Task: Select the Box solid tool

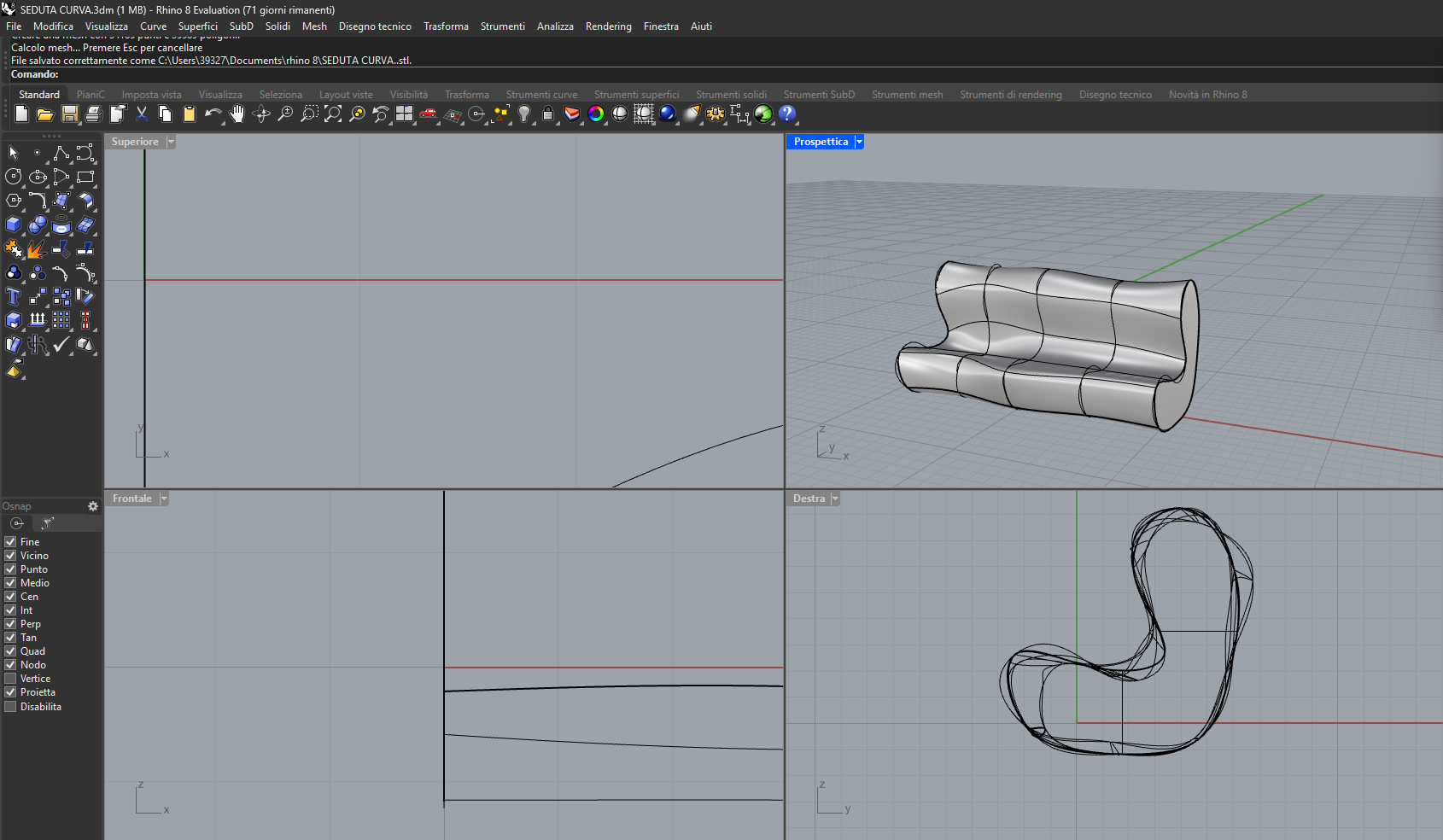Action: 14,225
